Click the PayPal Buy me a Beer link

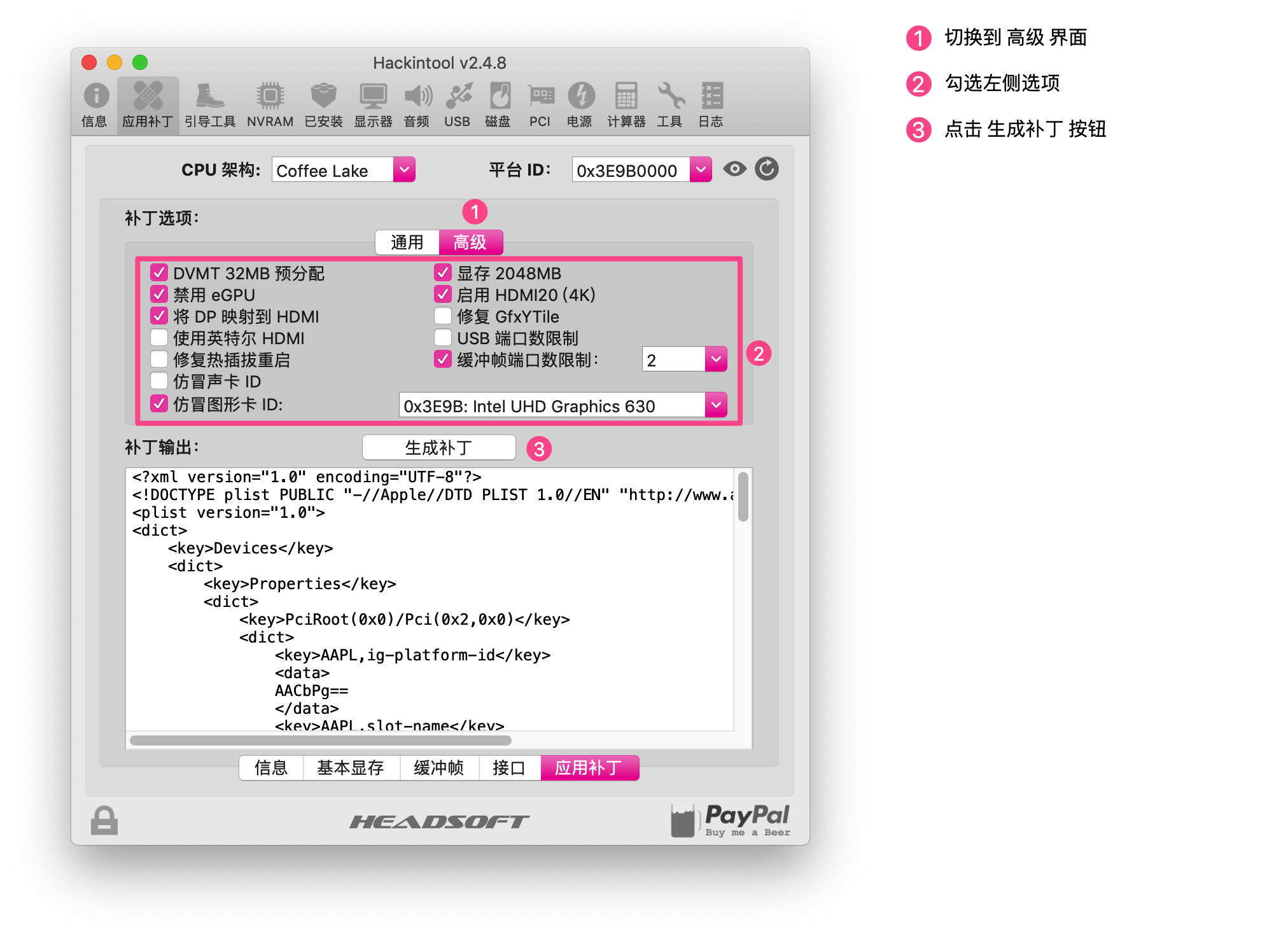point(730,820)
